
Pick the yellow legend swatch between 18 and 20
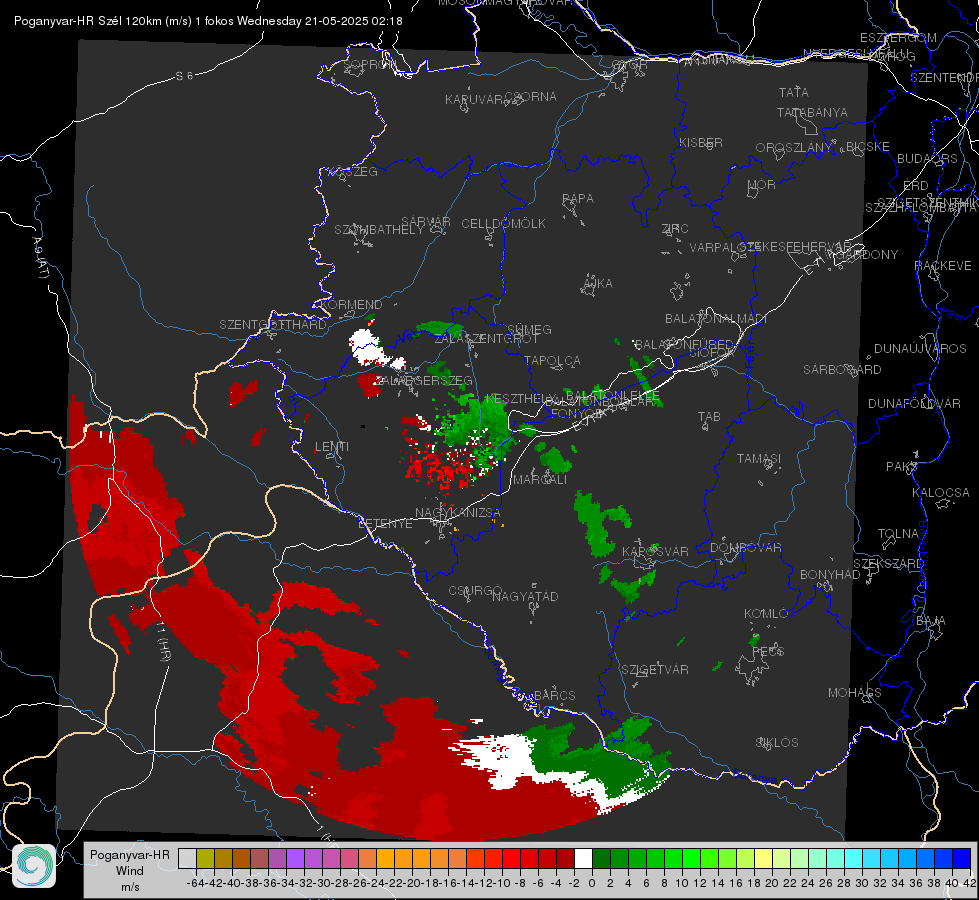tap(764, 858)
